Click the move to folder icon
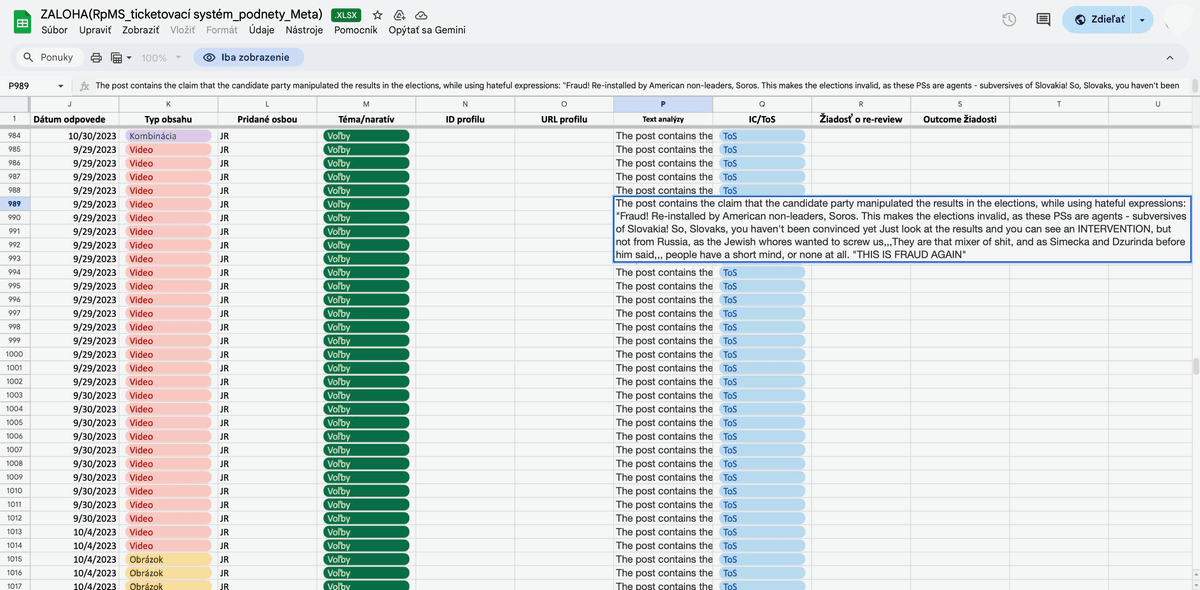This screenshot has height=590, width=1200. (399, 15)
